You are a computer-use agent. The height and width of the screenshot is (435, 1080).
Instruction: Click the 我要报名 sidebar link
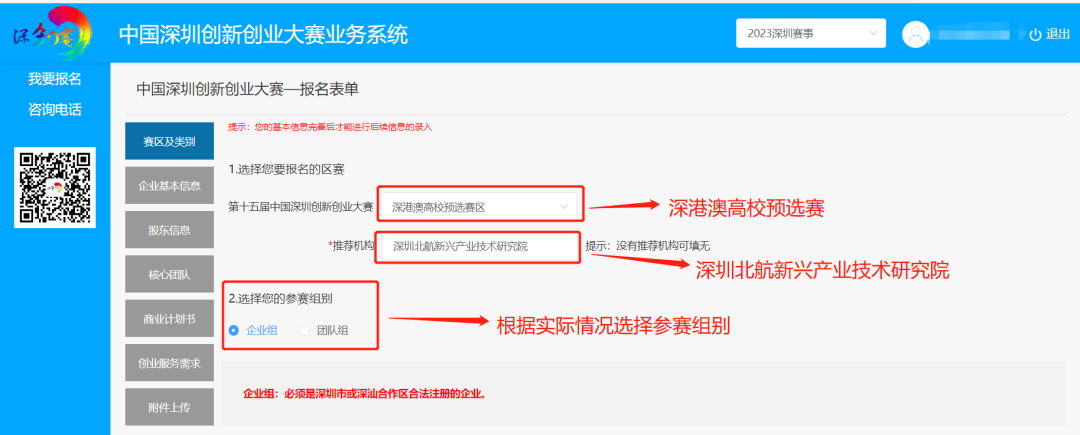pos(55,79)
